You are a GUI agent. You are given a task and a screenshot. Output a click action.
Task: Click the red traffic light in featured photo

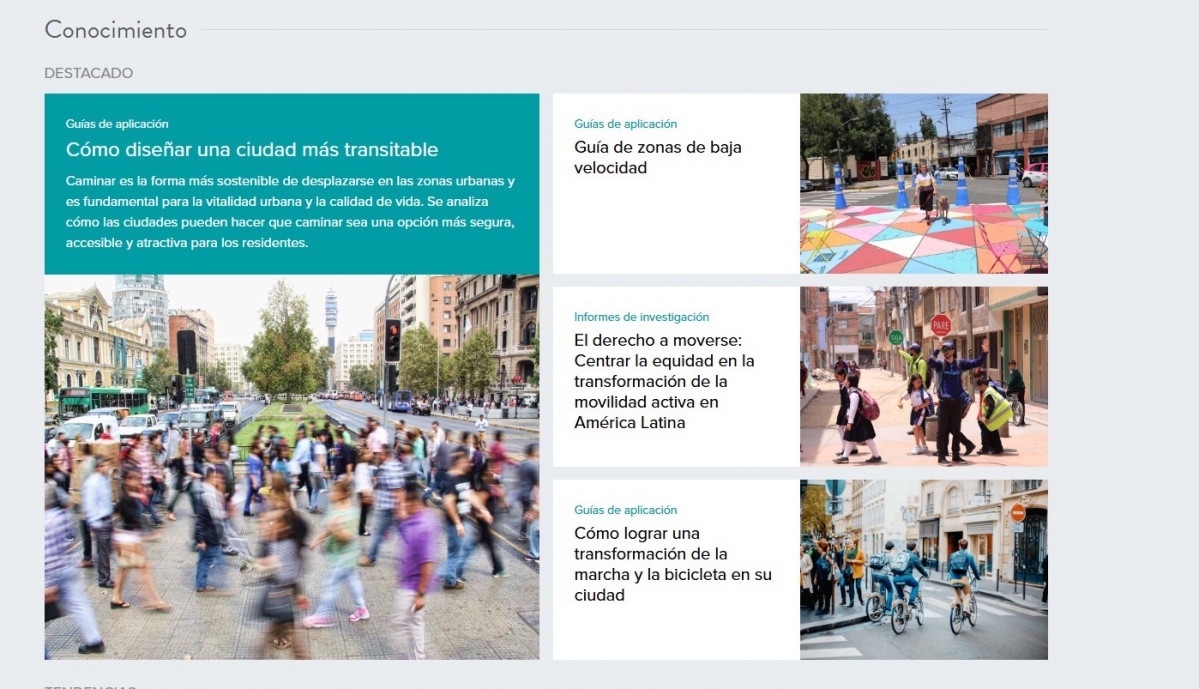[392, 340]
